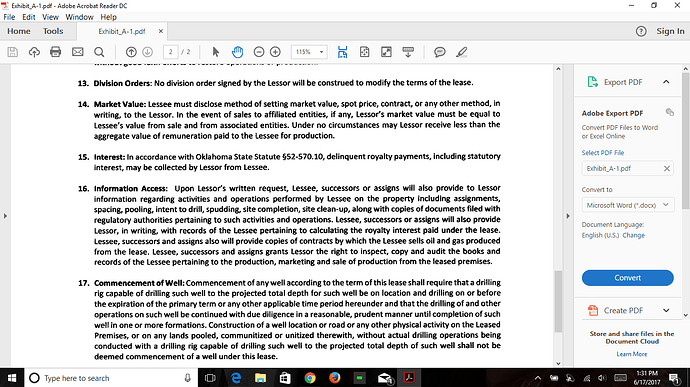Activate the Hand pan tool
This screenshot has width=690, height=387.
coord(237,52)
